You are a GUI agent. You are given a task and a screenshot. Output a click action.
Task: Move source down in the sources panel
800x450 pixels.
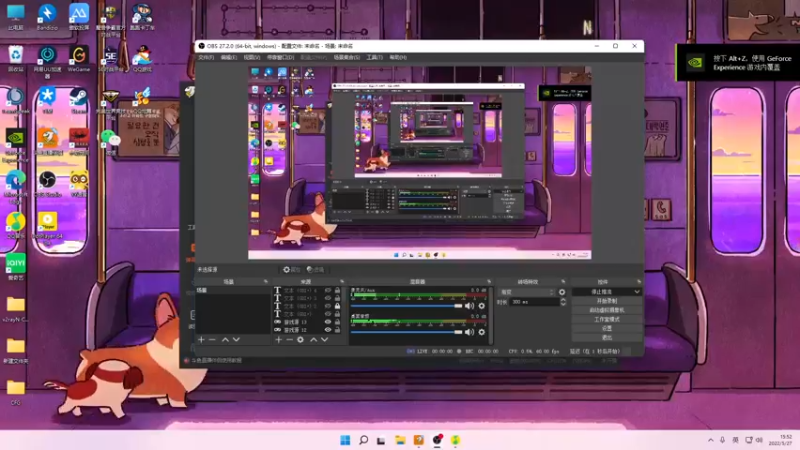[324, 339]
